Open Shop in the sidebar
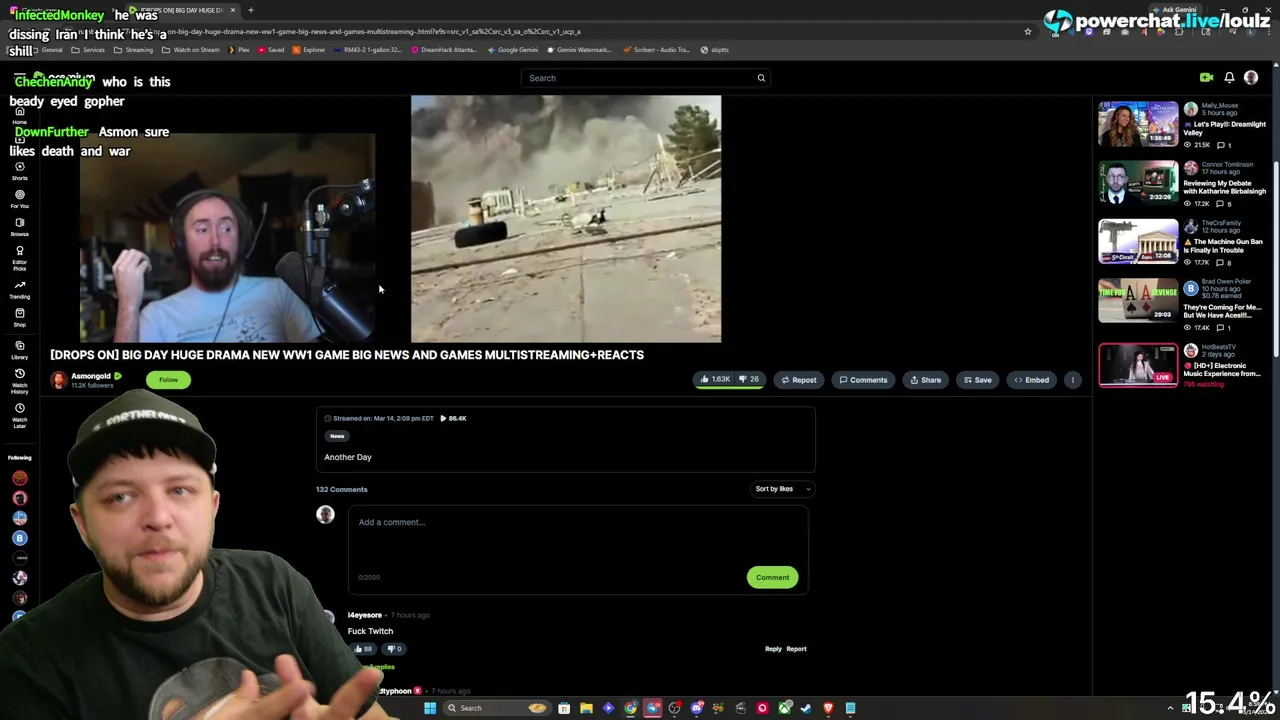 point(19,317)
